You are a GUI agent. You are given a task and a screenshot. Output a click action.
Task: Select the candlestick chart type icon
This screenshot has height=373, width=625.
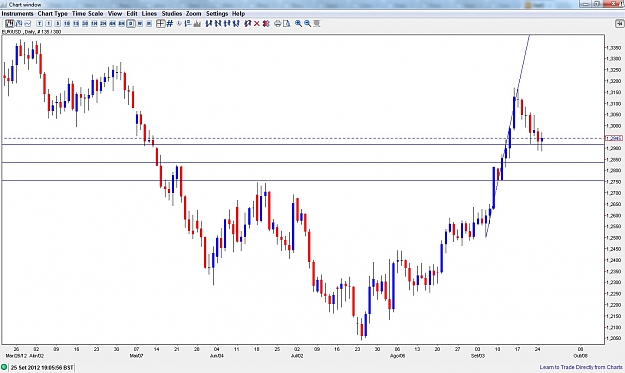click(x=10, y=24)
